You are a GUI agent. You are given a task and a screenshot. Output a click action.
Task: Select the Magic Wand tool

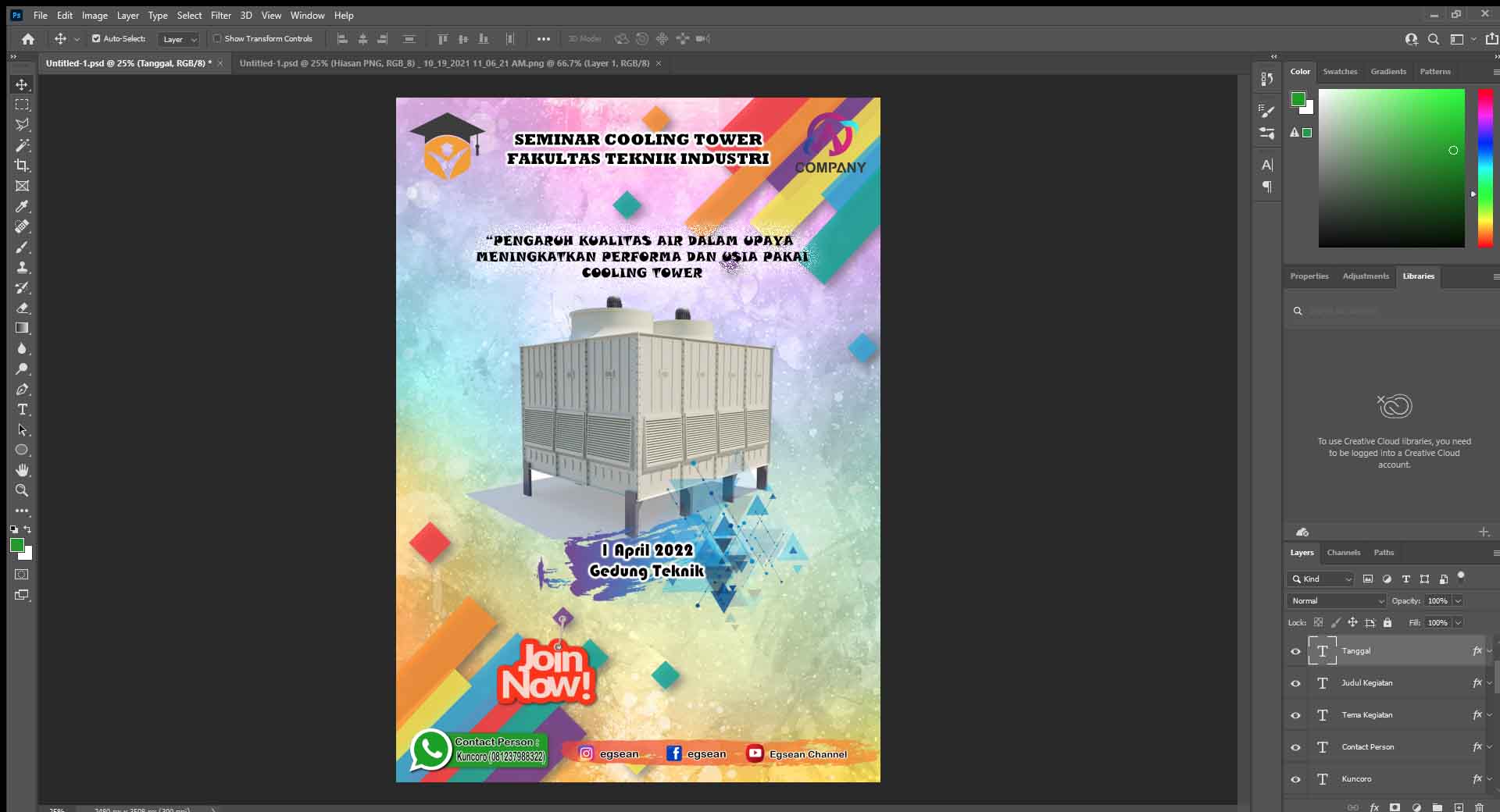pos(22,145)
